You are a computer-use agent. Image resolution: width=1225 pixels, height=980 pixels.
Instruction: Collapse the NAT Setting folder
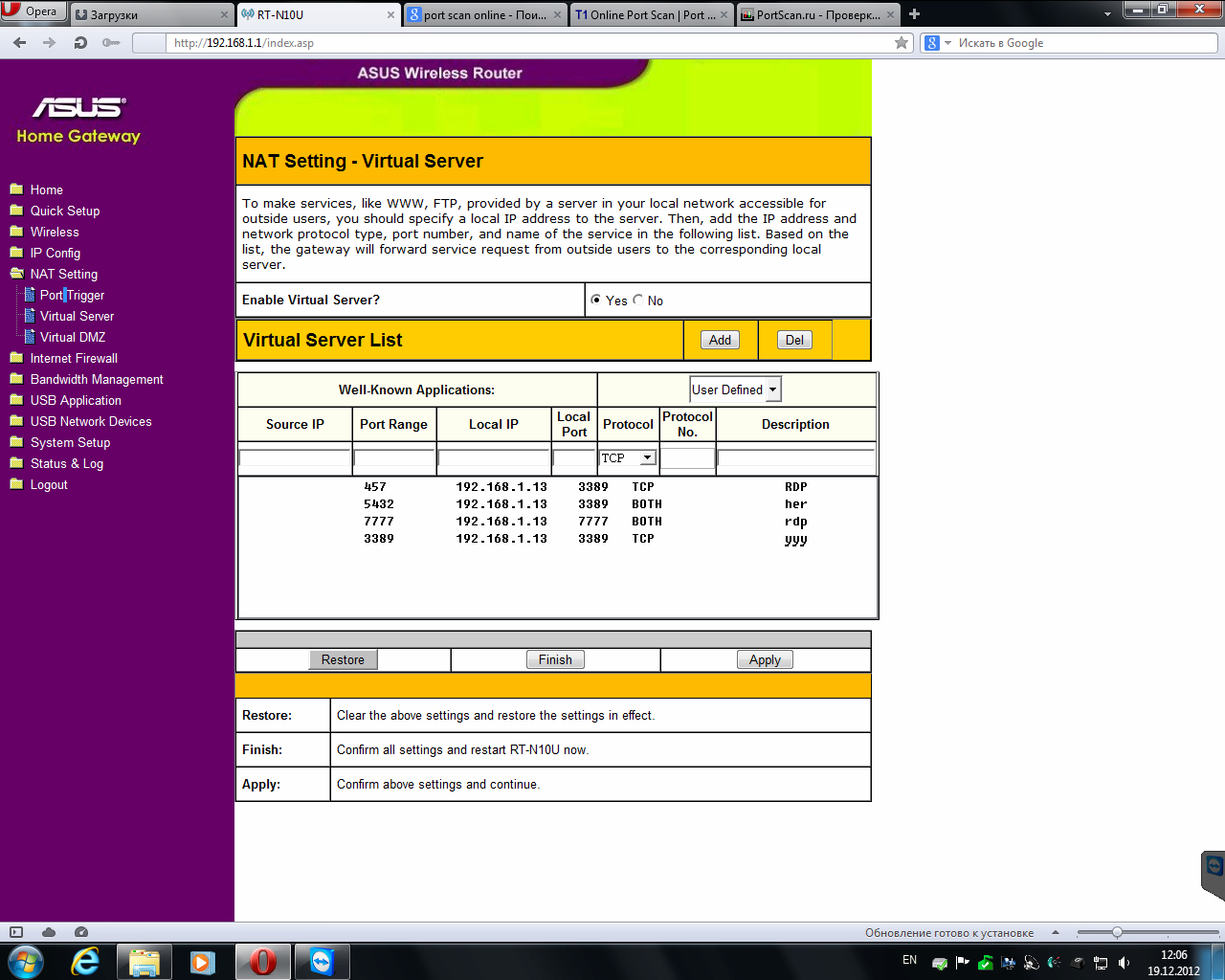(16, 274)
